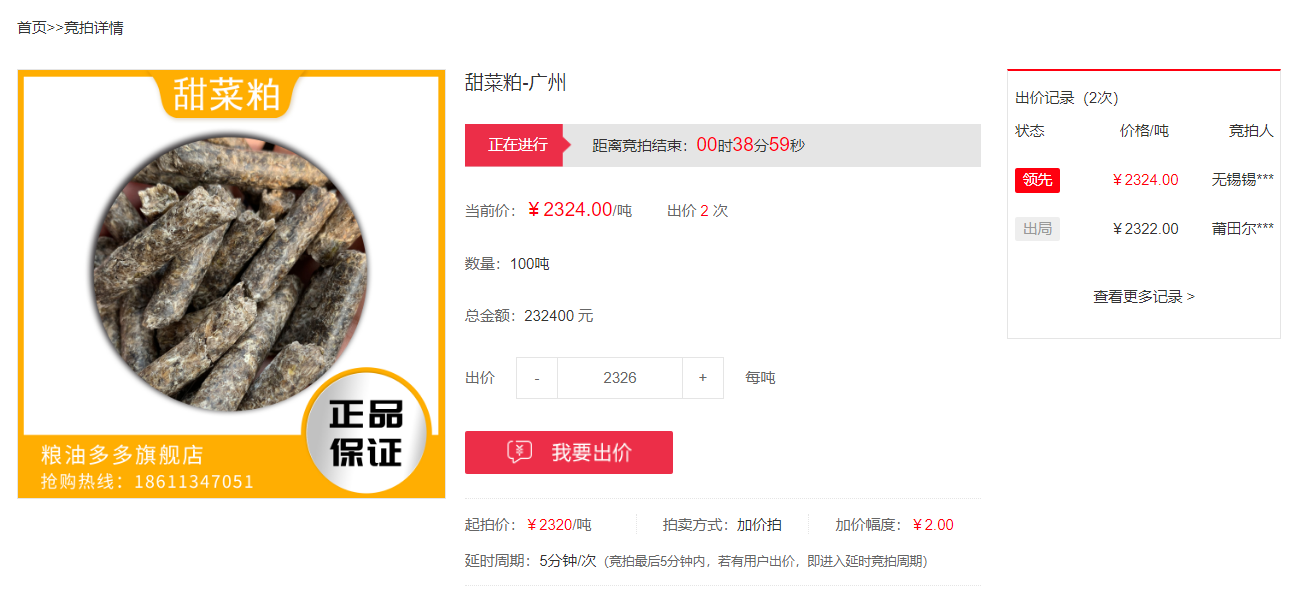
Task: Click the 甜菜粕 product image thumbnail
Action: point(231,284)
